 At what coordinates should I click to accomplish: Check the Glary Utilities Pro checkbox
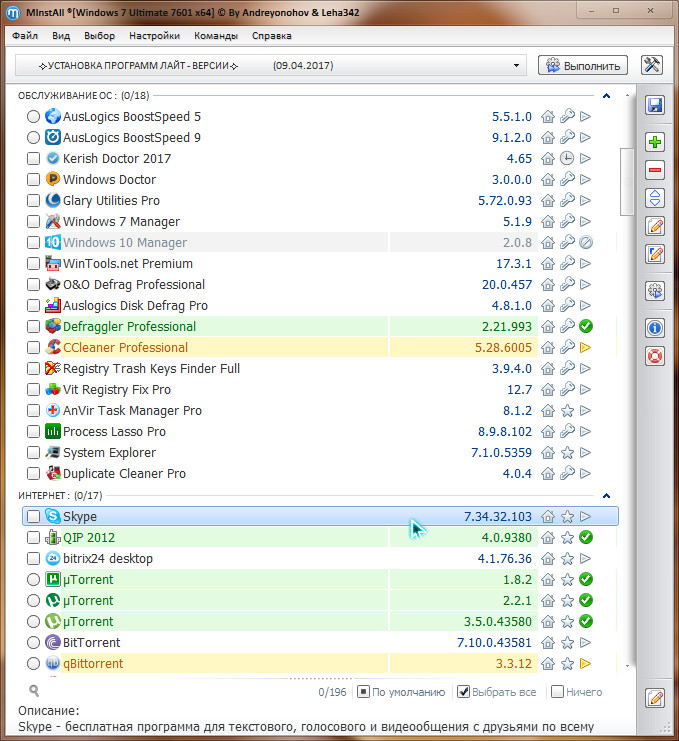[x=33, y=200]
